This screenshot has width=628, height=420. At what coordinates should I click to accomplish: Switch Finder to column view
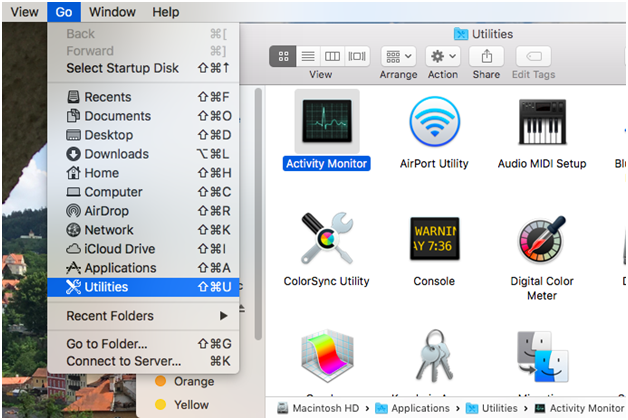coord(332,56)
